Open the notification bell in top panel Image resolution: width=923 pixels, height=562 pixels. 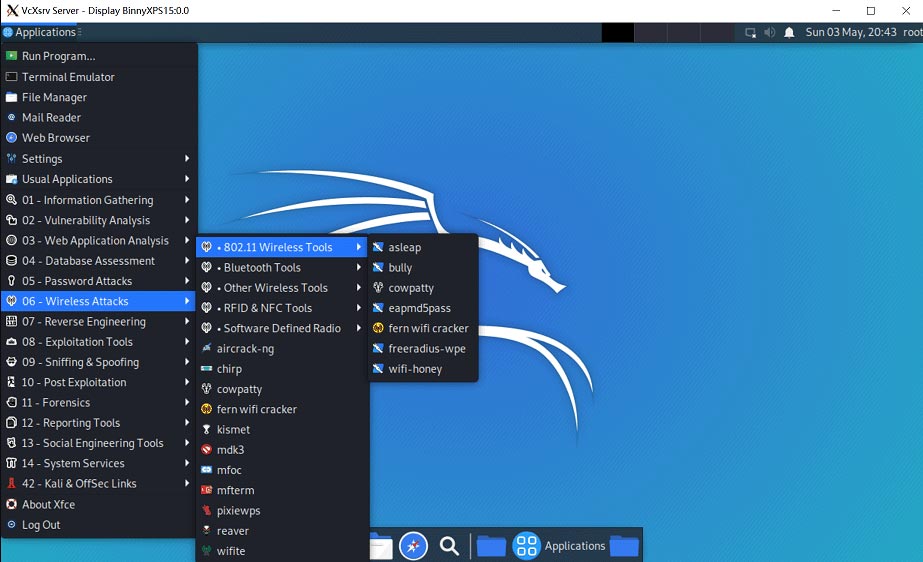coord(789,32)
